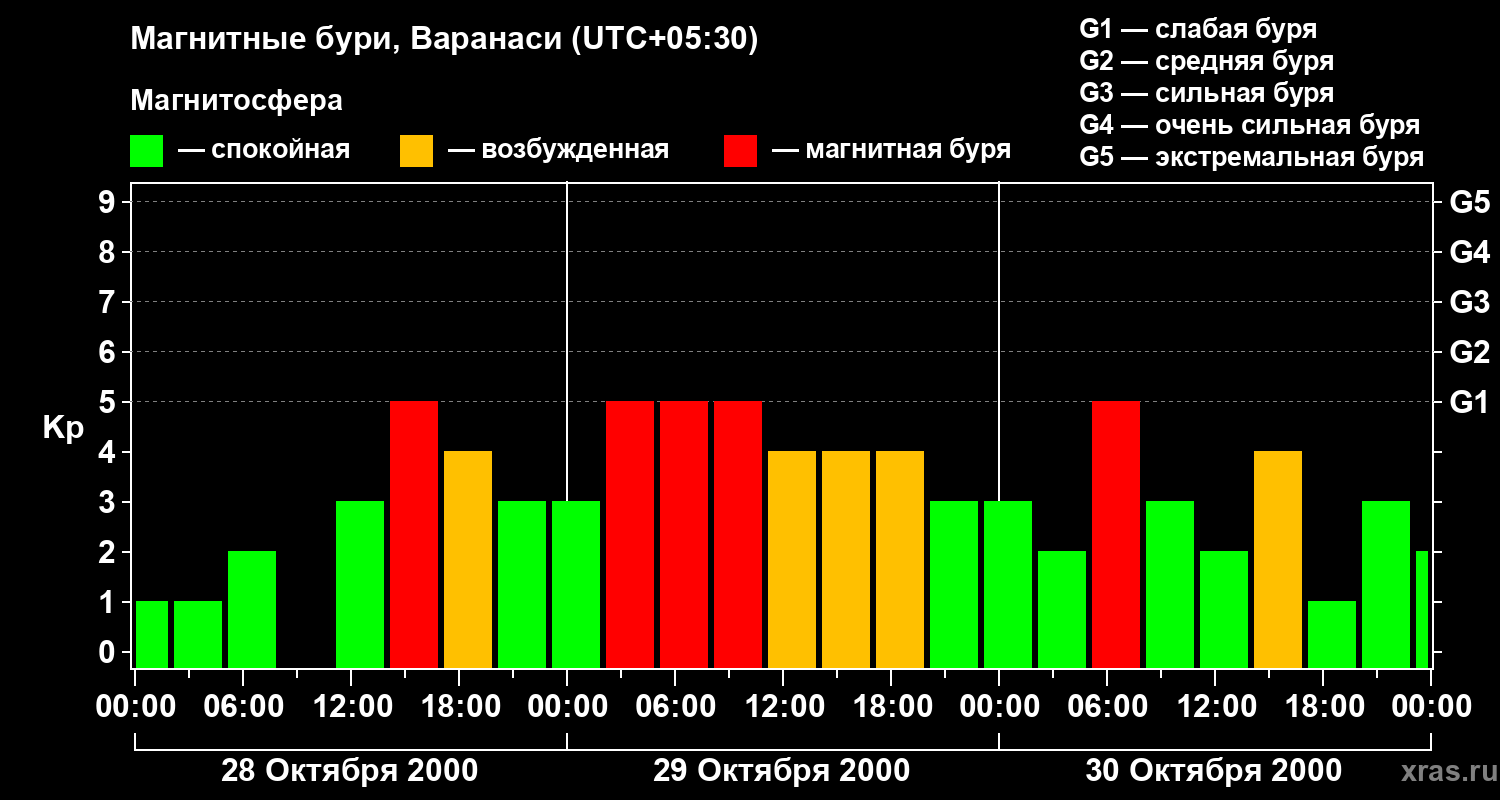
Task: Click the 12:00 time label under 30 October
Action: 1215,707
